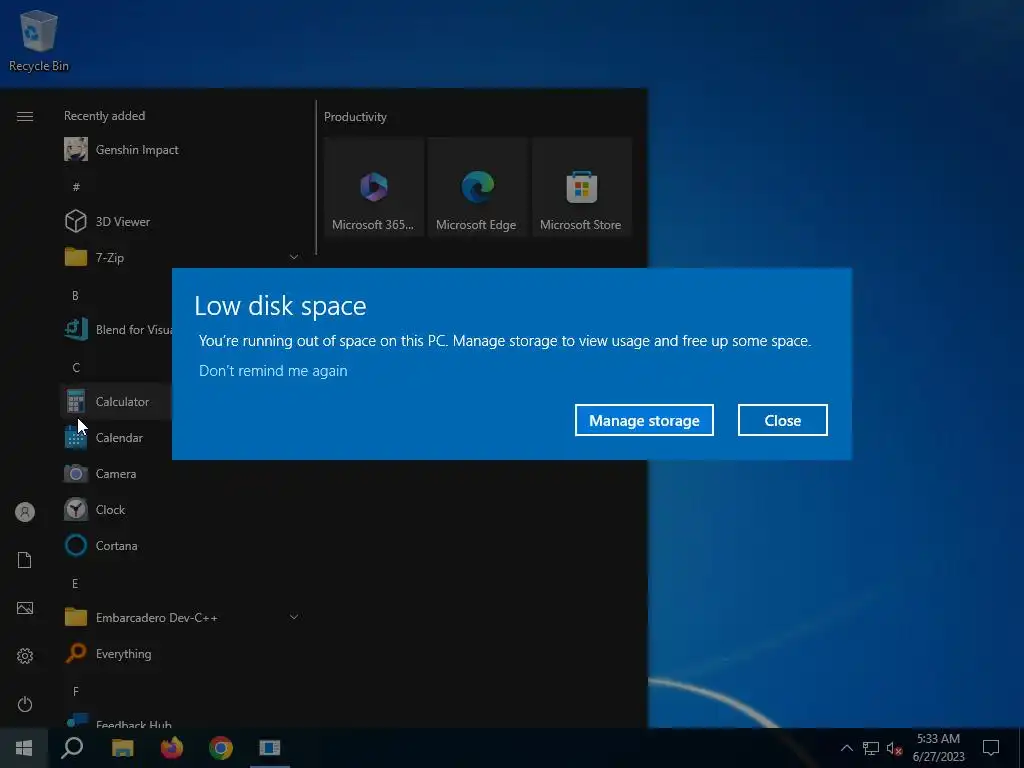Start Cortana from the app list
The image size is (1024, 768).
(180, 545)
